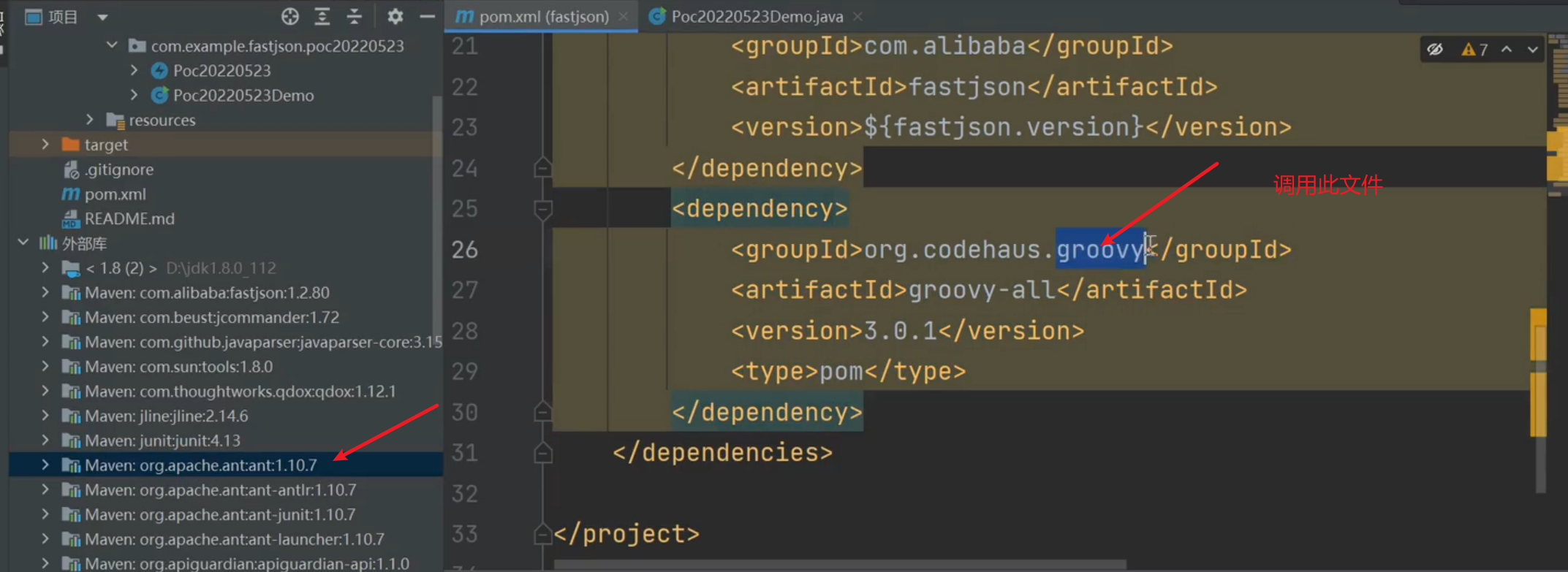Click the locate-in-project crosshair icon
The height and width of the screenshot is (572, 1568).
pyautogui.click(x=289, y=16)
